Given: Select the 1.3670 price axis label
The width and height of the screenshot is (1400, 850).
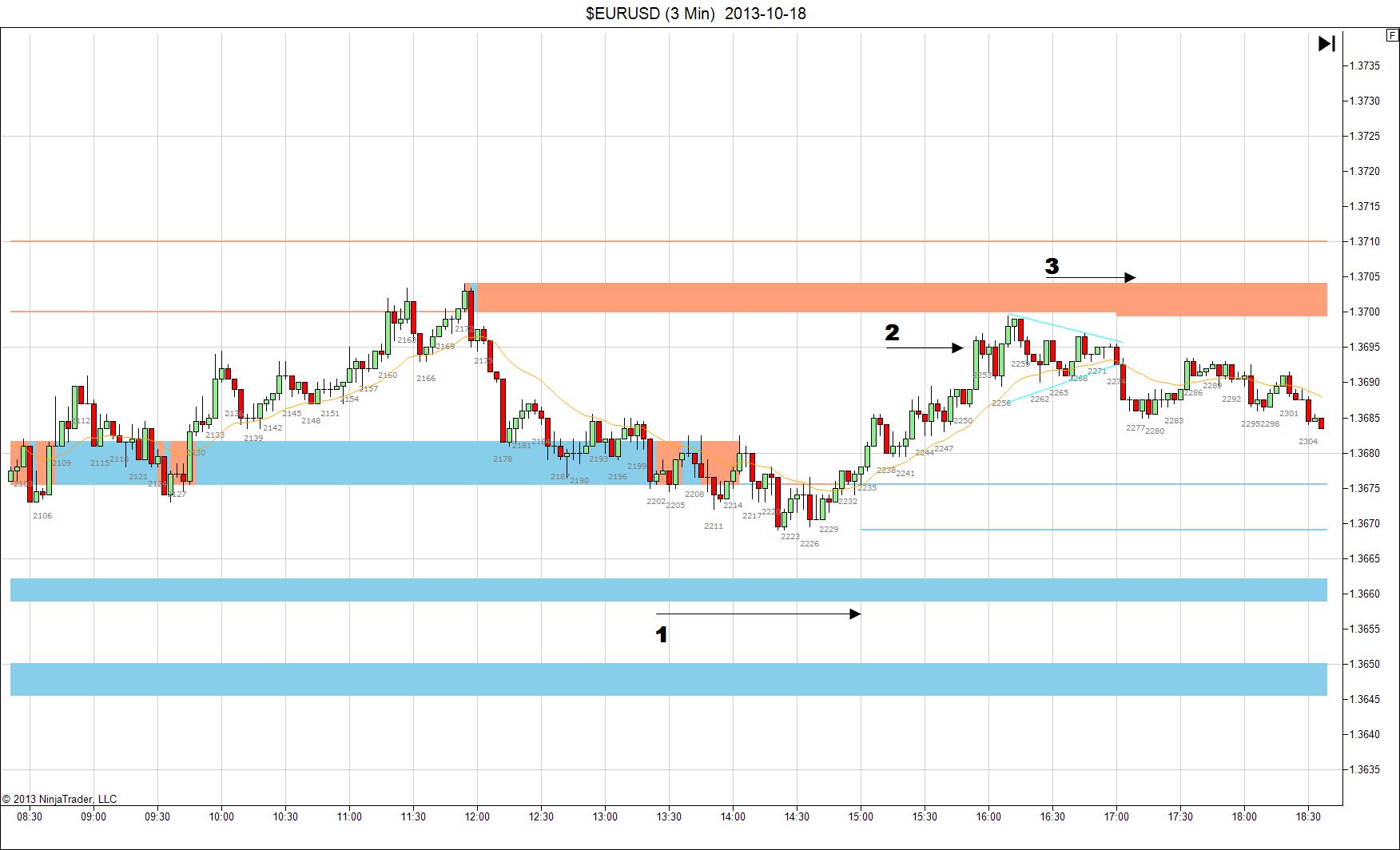Looking at the screenshot, I should tap(1364, 523).
